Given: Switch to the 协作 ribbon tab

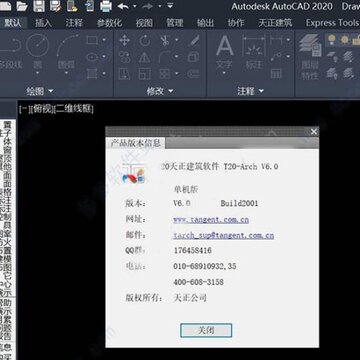Looking at the screenshot, I should pos(236,23).
